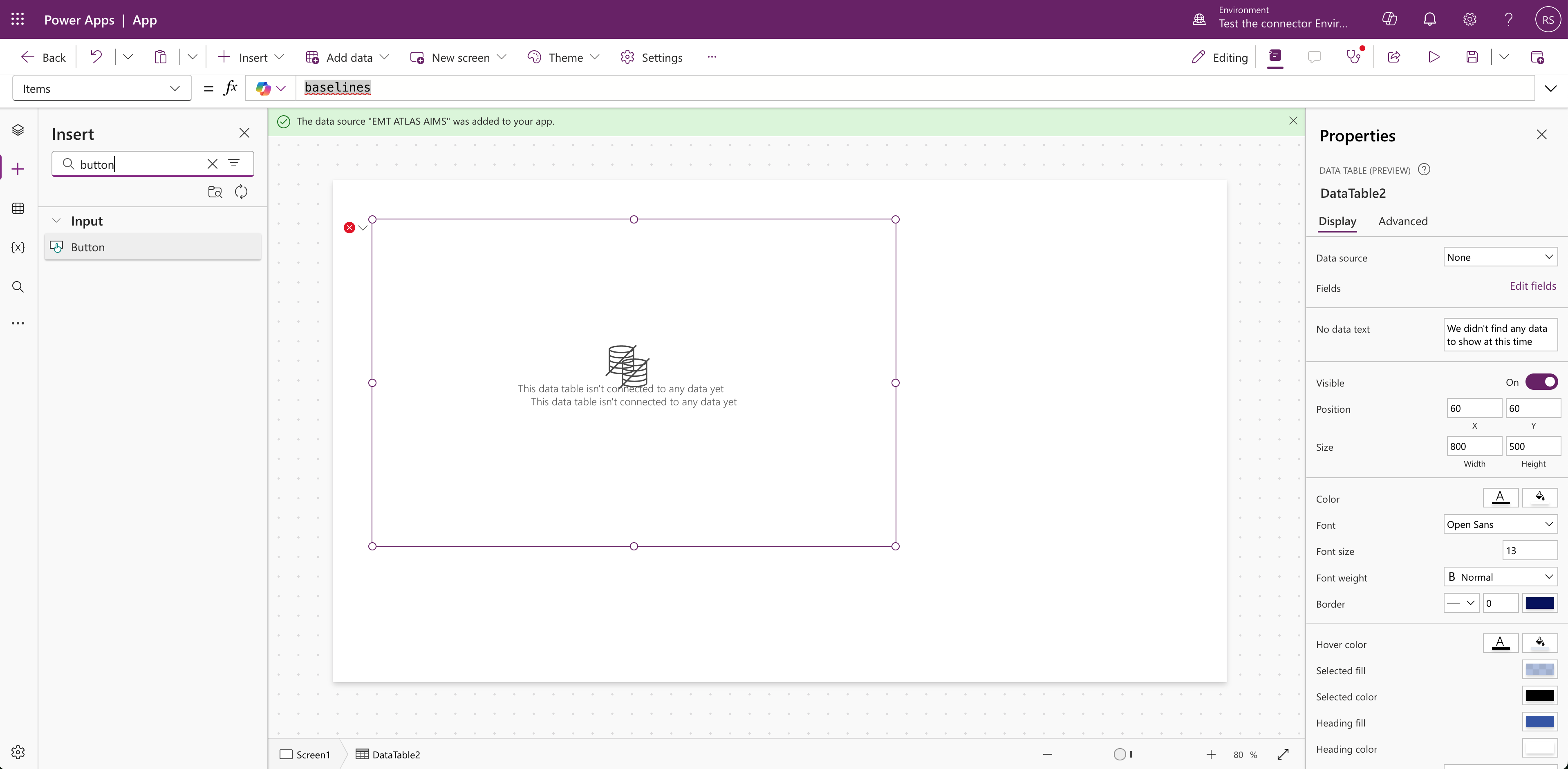Open the Items property dropdown
This screenshot has width=1568, height=769.
(102, 89)
